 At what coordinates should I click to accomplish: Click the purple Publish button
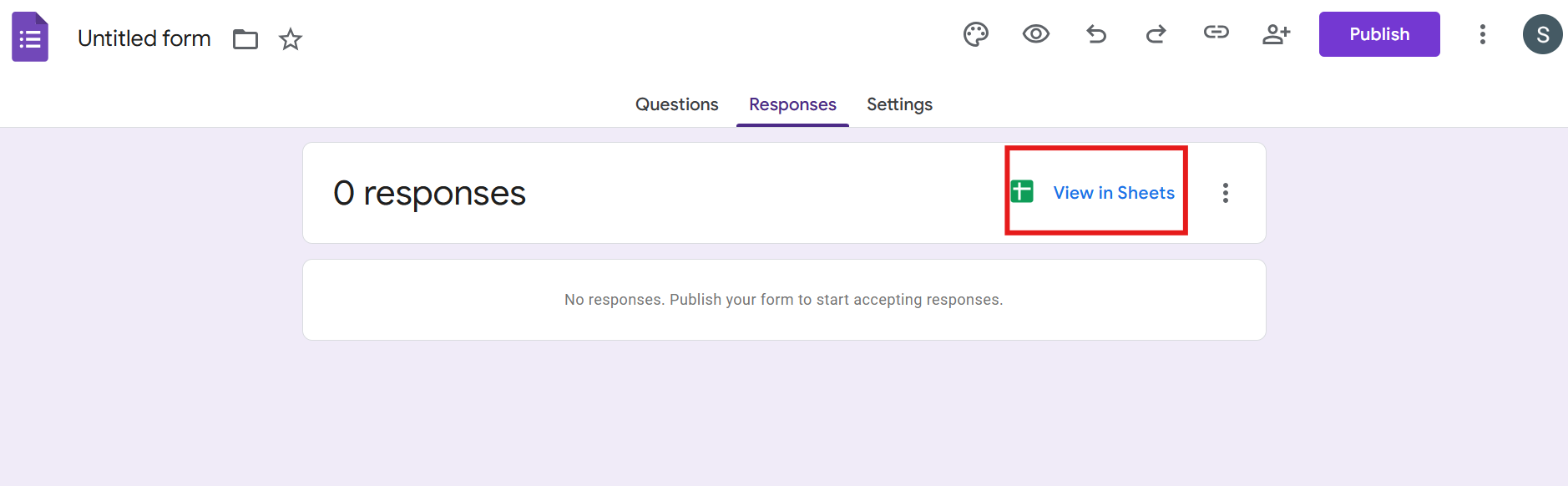(1379, 34)
